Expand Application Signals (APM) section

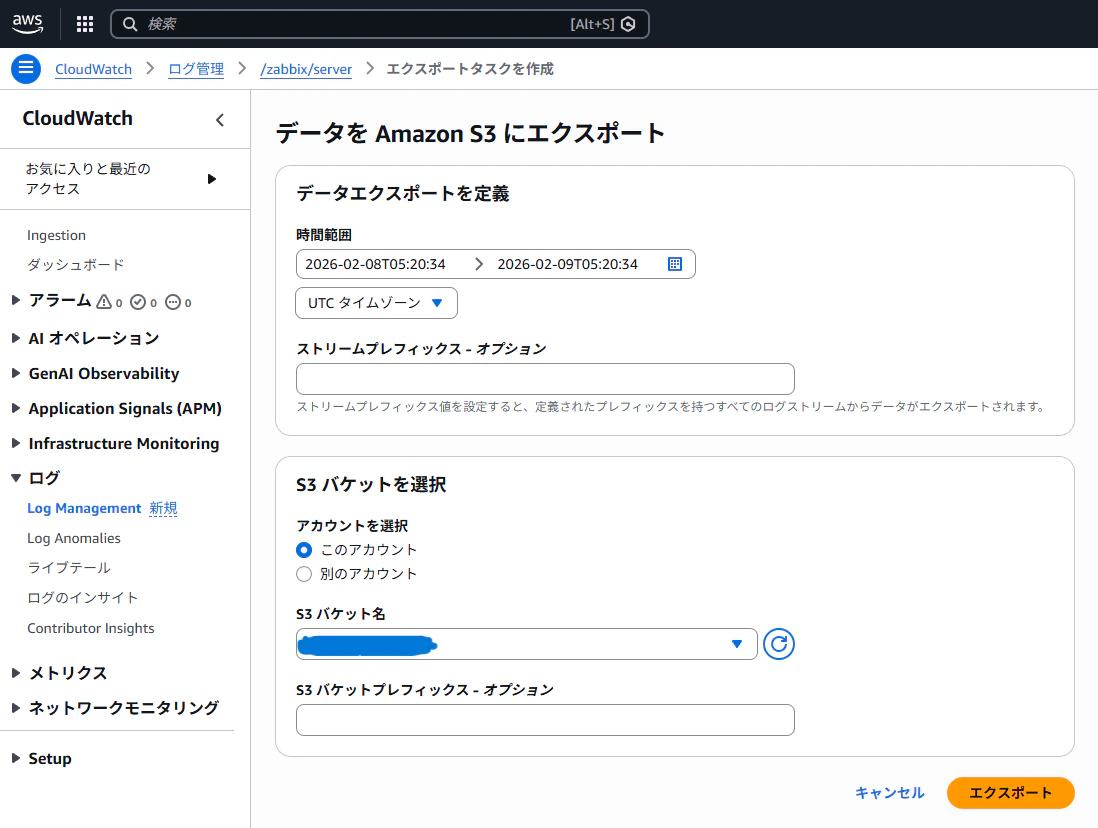pos(15,408)
